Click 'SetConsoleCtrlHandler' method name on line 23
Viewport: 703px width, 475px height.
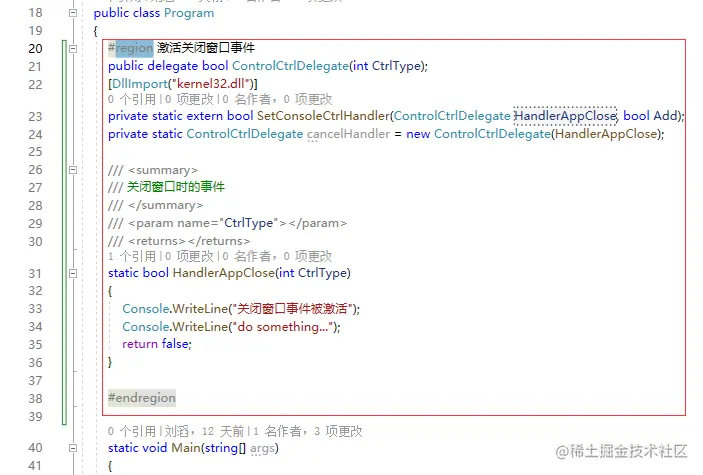click(323, 116)
